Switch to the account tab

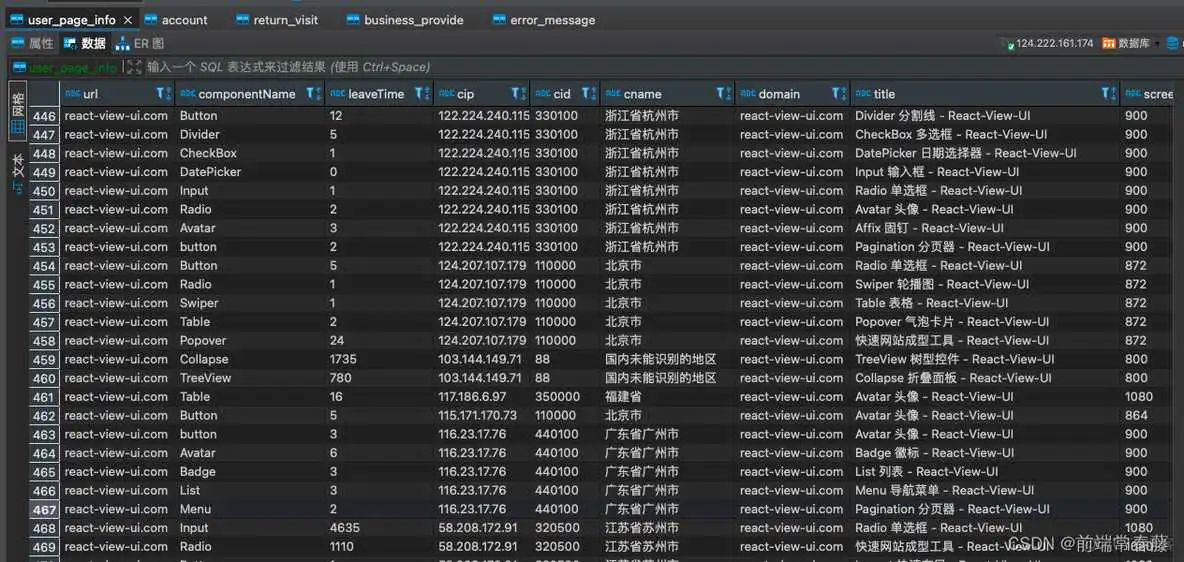pyautogui.click(x=176, y=20)
